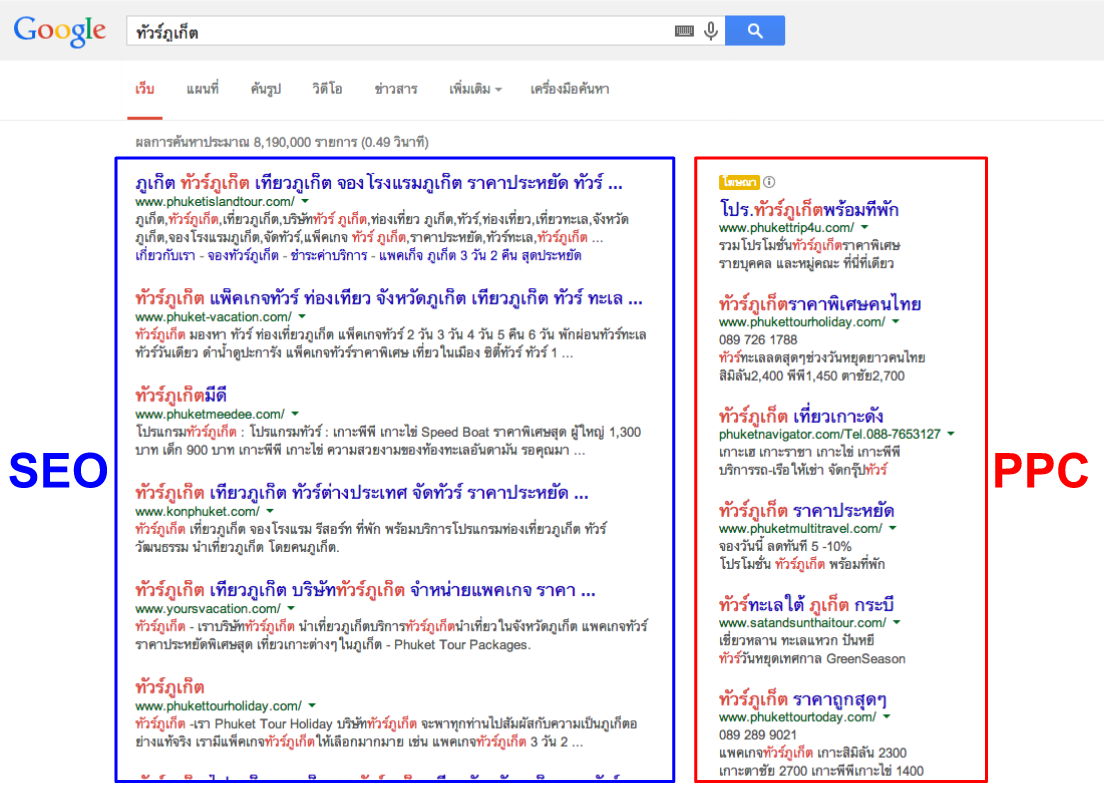1104x796 pixels.
Task: Click the yellow โฆษณา ad badge
Action: point(739,182)
